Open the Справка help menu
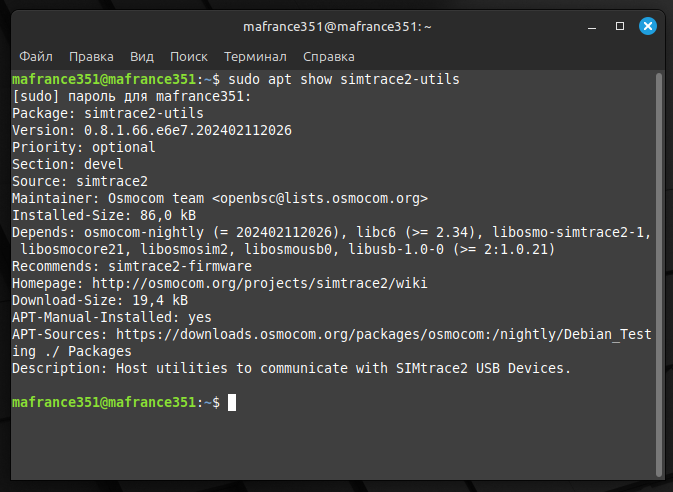 tap(328, 57)
